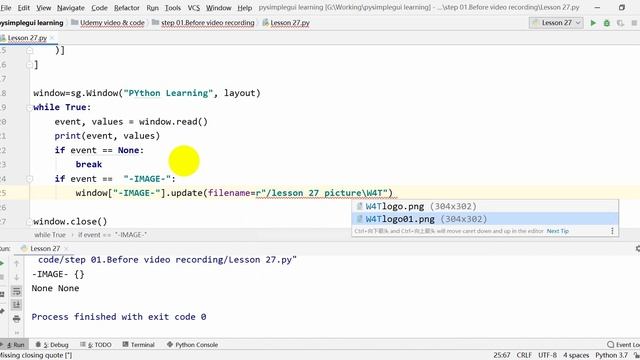Open the Terminal tool window
Screen dimensions: 640x360
pyautogui.click(x=138, y=344)
